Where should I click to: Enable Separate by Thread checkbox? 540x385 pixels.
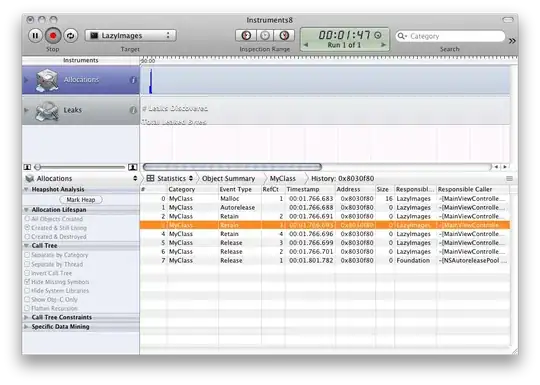[x=27, y=264]
